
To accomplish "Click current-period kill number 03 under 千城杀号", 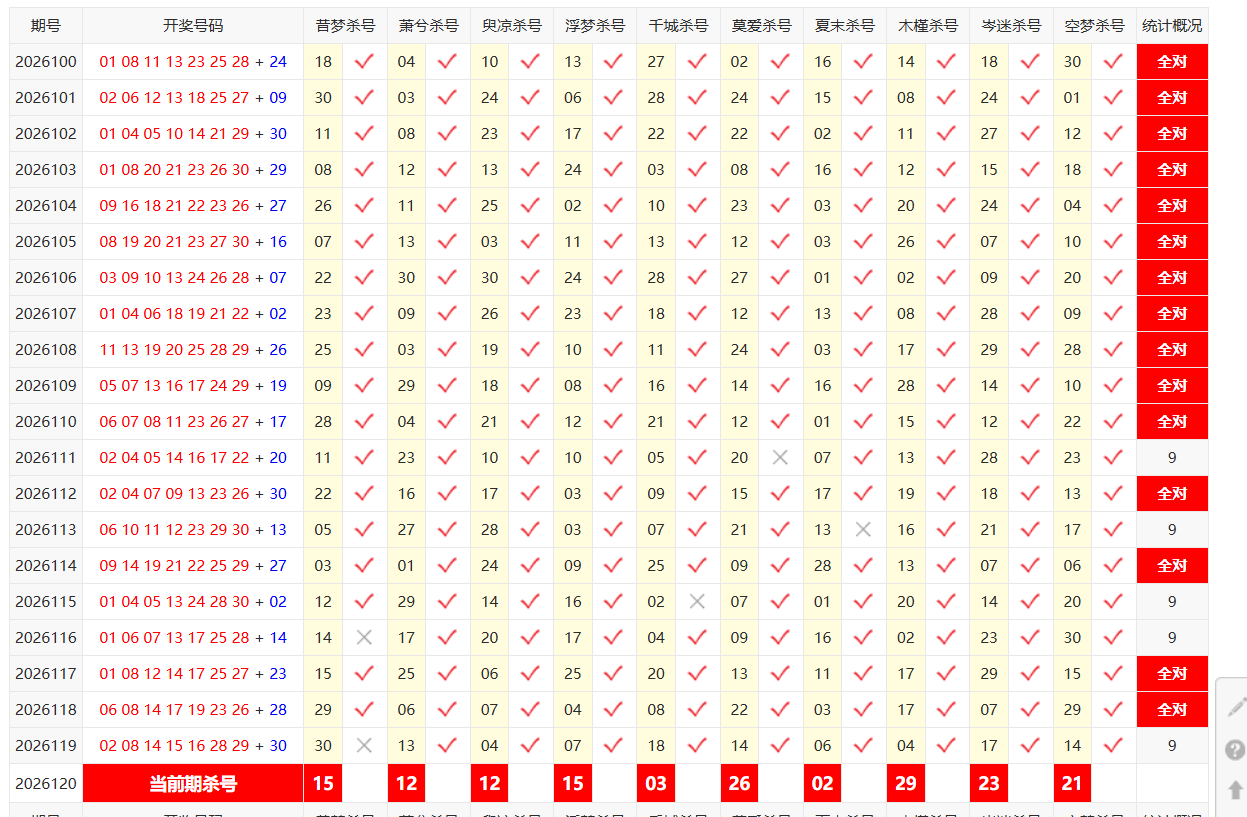I will [656, 783].
